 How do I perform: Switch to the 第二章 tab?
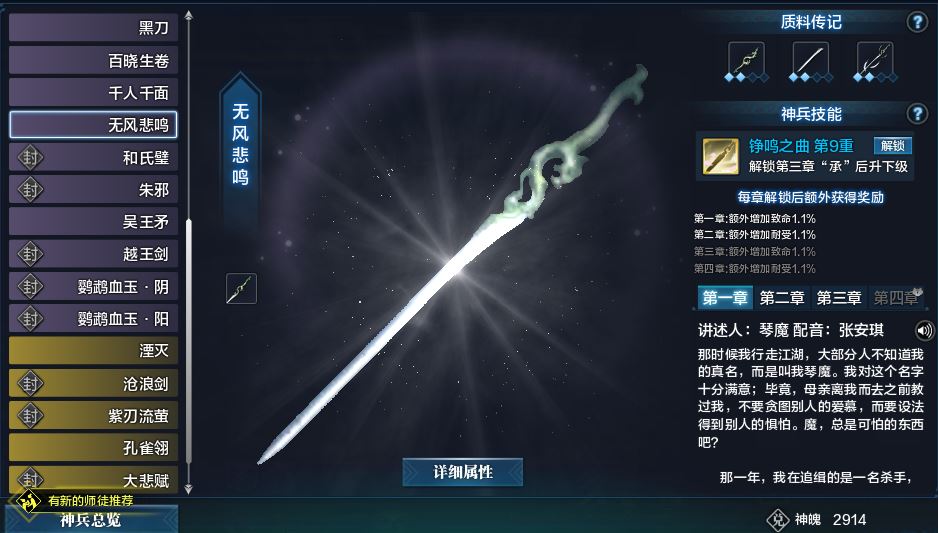pyautogui.click(x=781, y=297)
